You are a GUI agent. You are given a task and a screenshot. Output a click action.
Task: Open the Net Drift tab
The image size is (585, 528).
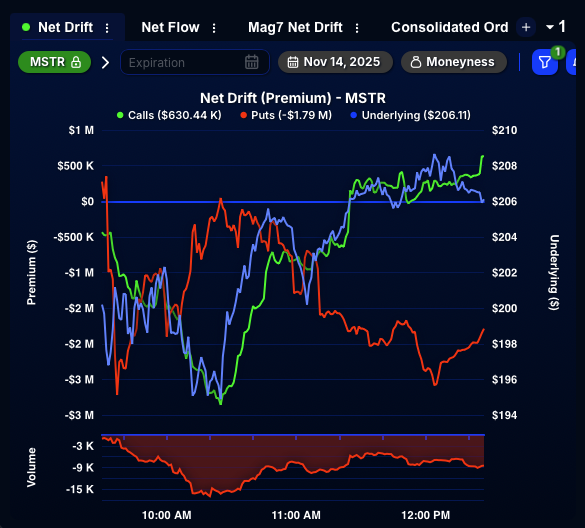click(65, 27)
